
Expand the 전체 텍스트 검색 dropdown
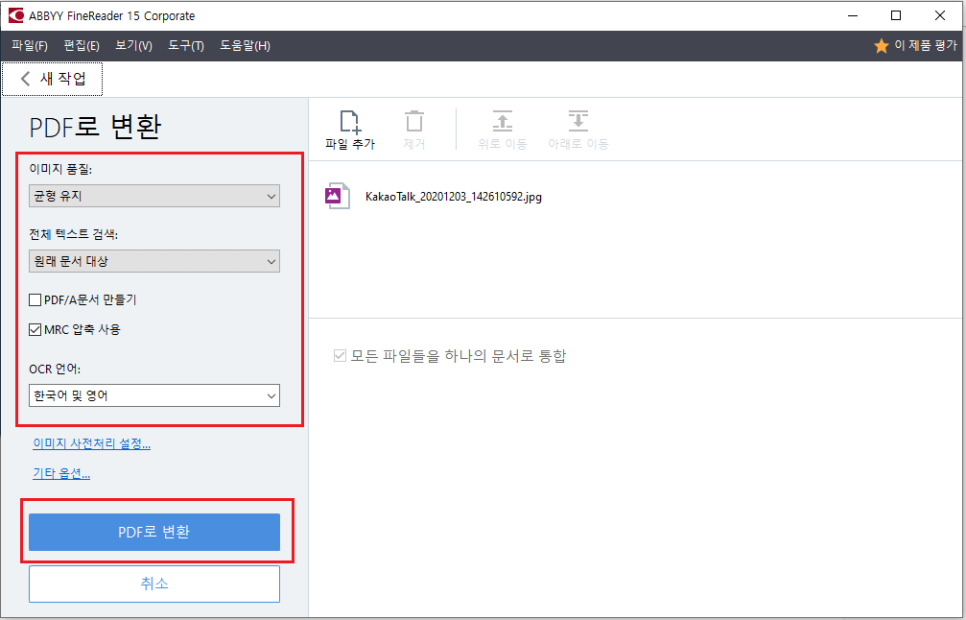point(154,261)
